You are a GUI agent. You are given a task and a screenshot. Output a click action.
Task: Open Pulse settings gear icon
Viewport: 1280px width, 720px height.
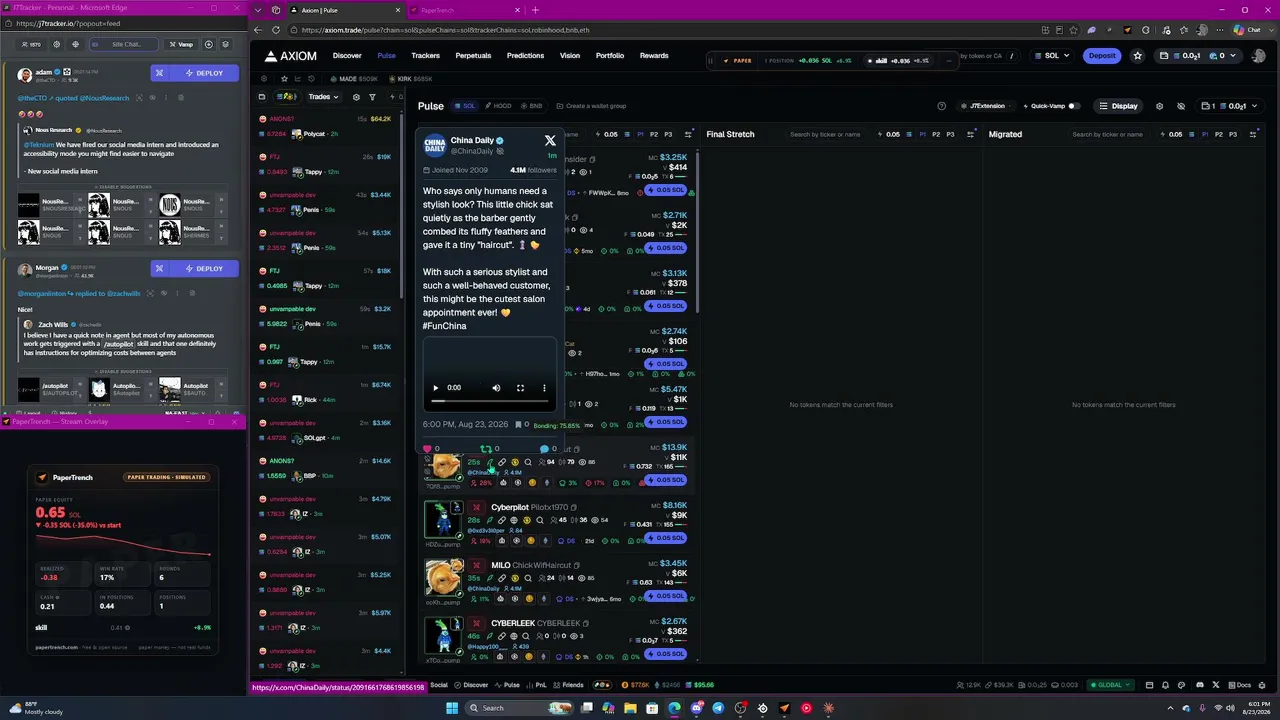point(1159,106)
